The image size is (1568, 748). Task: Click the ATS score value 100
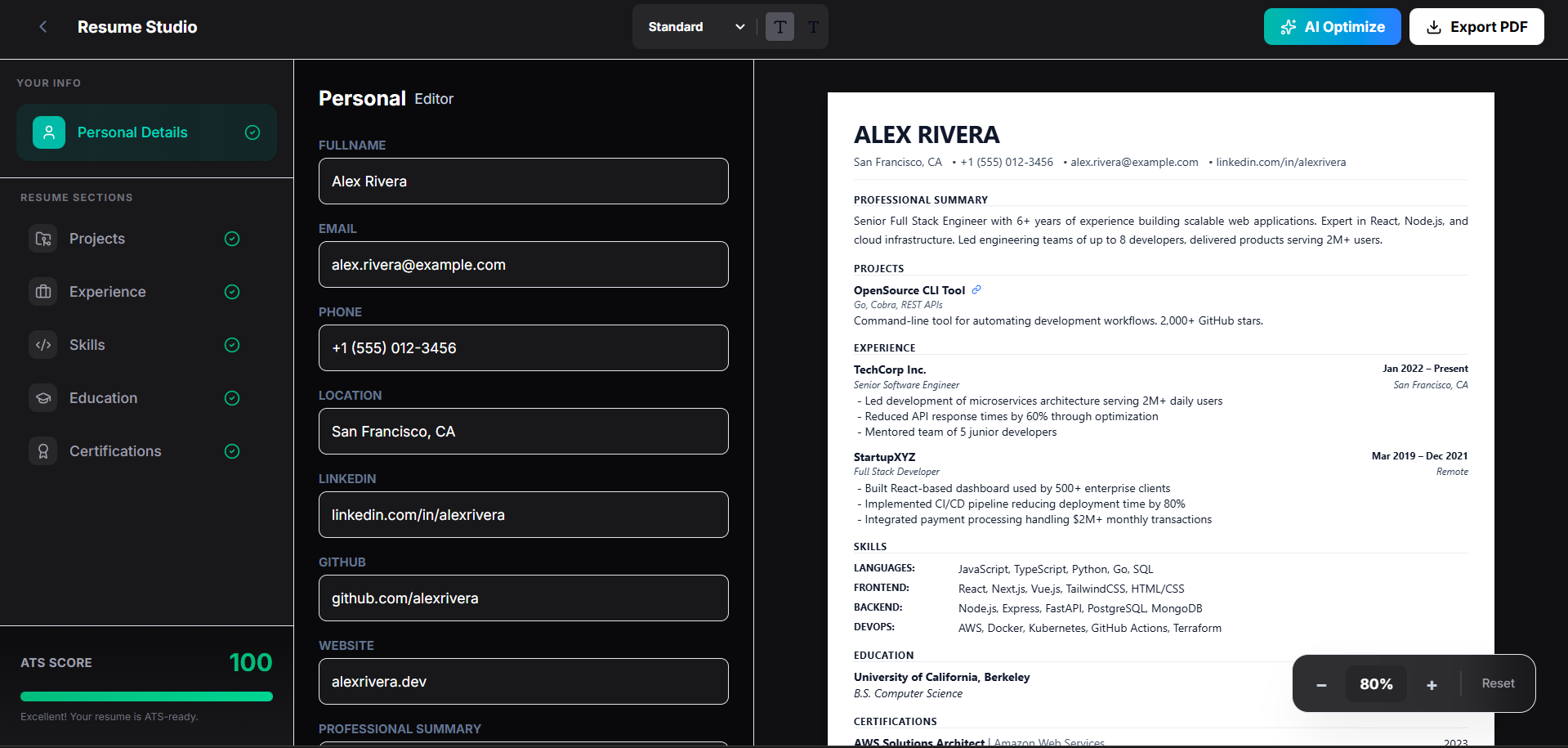251,662
